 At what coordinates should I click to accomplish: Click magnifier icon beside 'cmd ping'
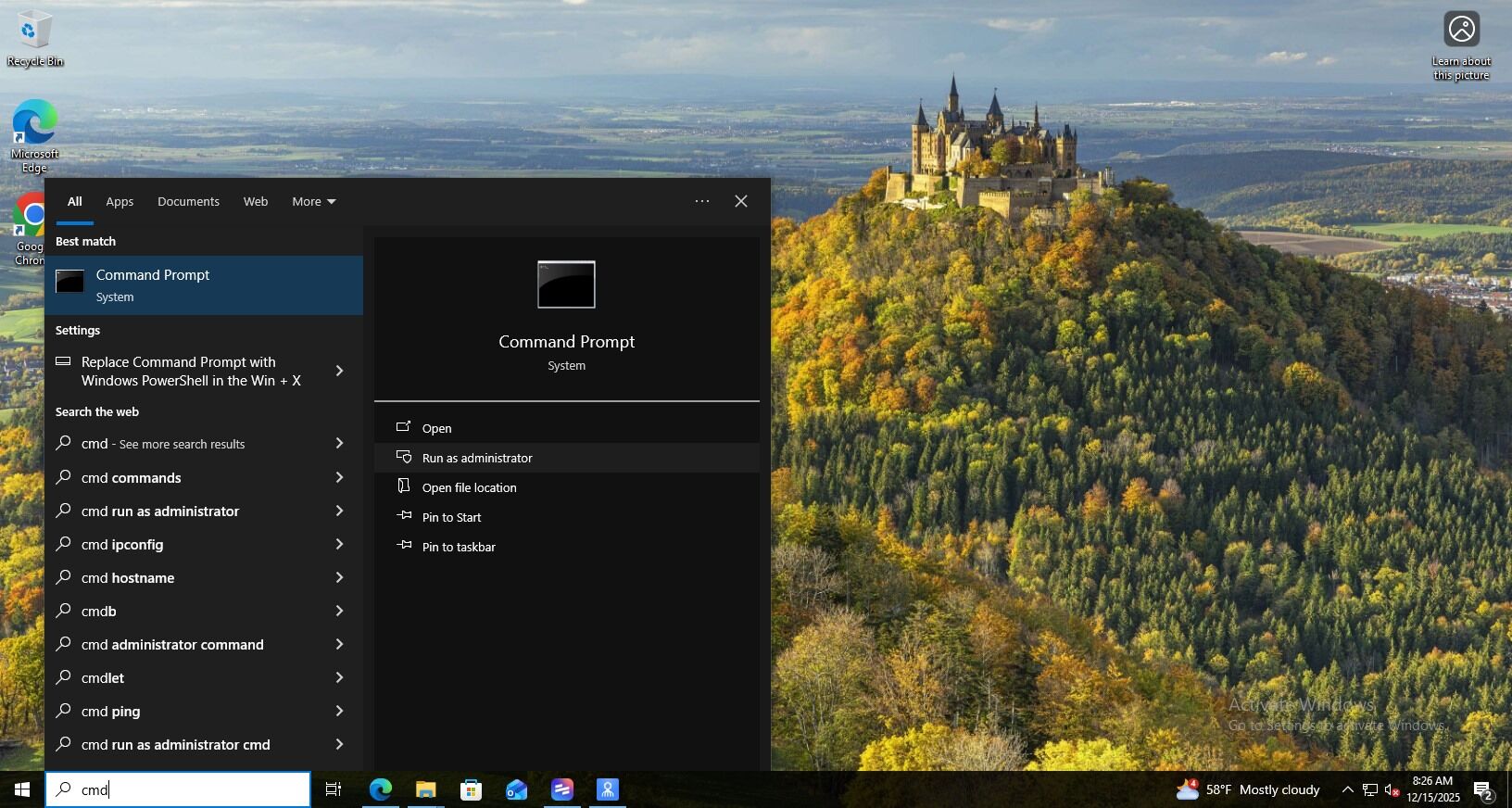pos(63,711)
